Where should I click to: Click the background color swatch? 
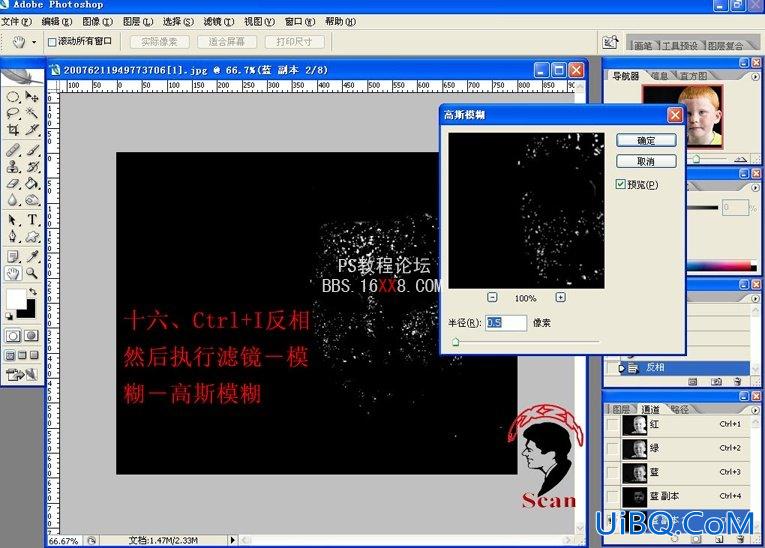pyautogui.click(x=29, y=311)
